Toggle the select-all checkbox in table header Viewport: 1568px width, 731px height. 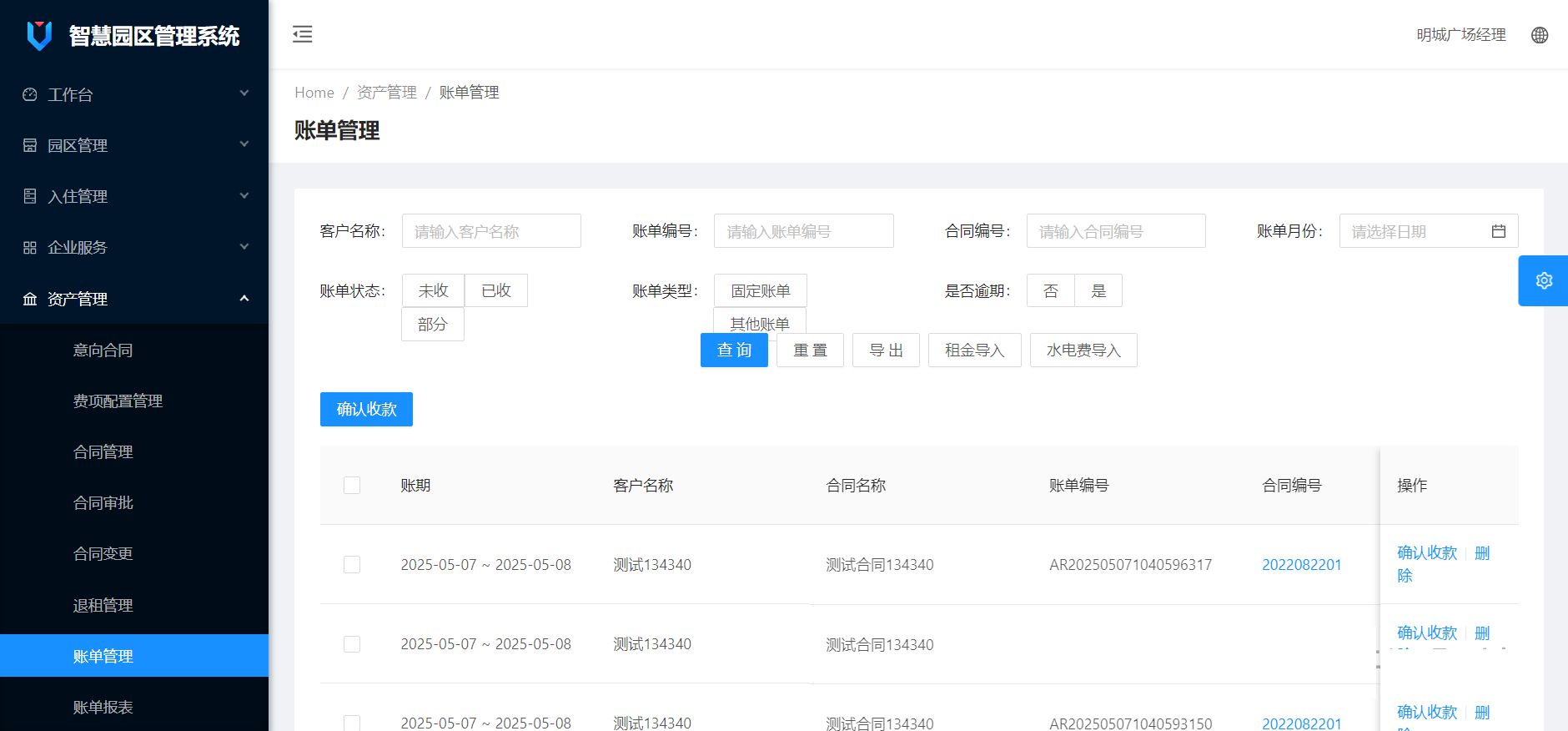352,486
